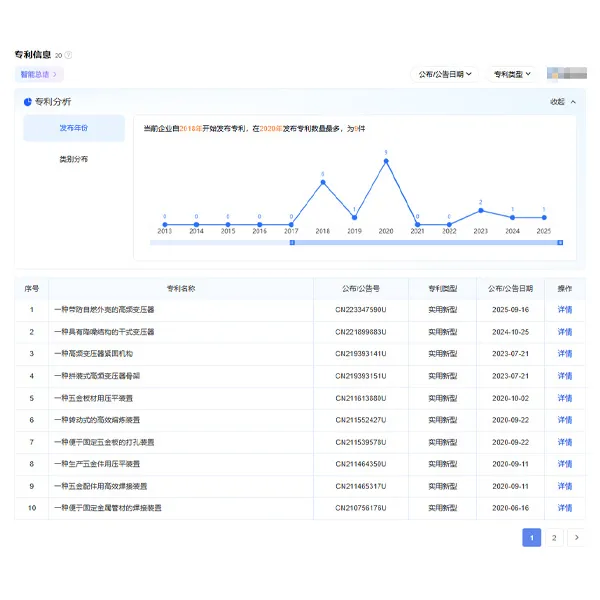Open the 公布/公告日期 filter dropdown

[x=445, y=74]
